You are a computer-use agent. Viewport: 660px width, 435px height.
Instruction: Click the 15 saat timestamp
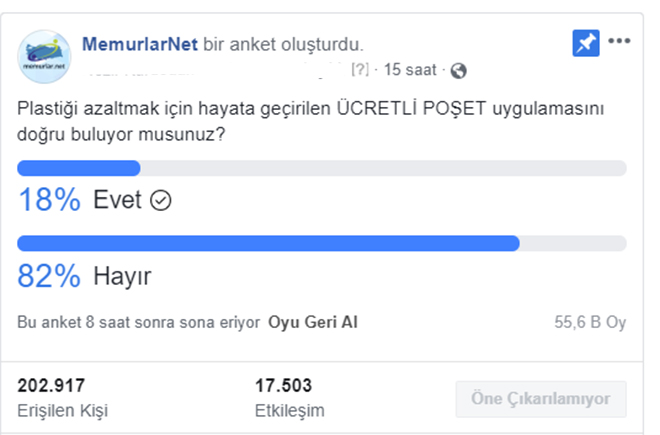click(x=410, y=69)
